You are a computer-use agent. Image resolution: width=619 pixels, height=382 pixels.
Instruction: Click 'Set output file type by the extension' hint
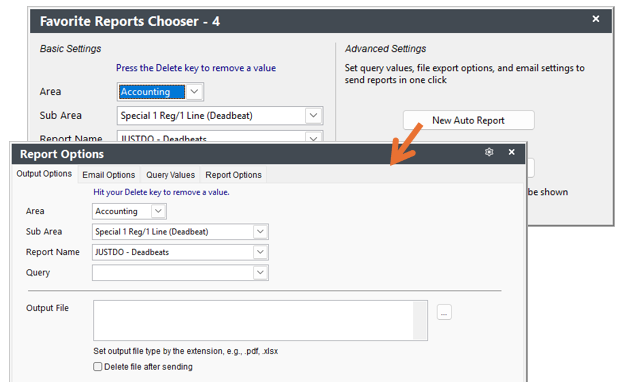[186, 351]
